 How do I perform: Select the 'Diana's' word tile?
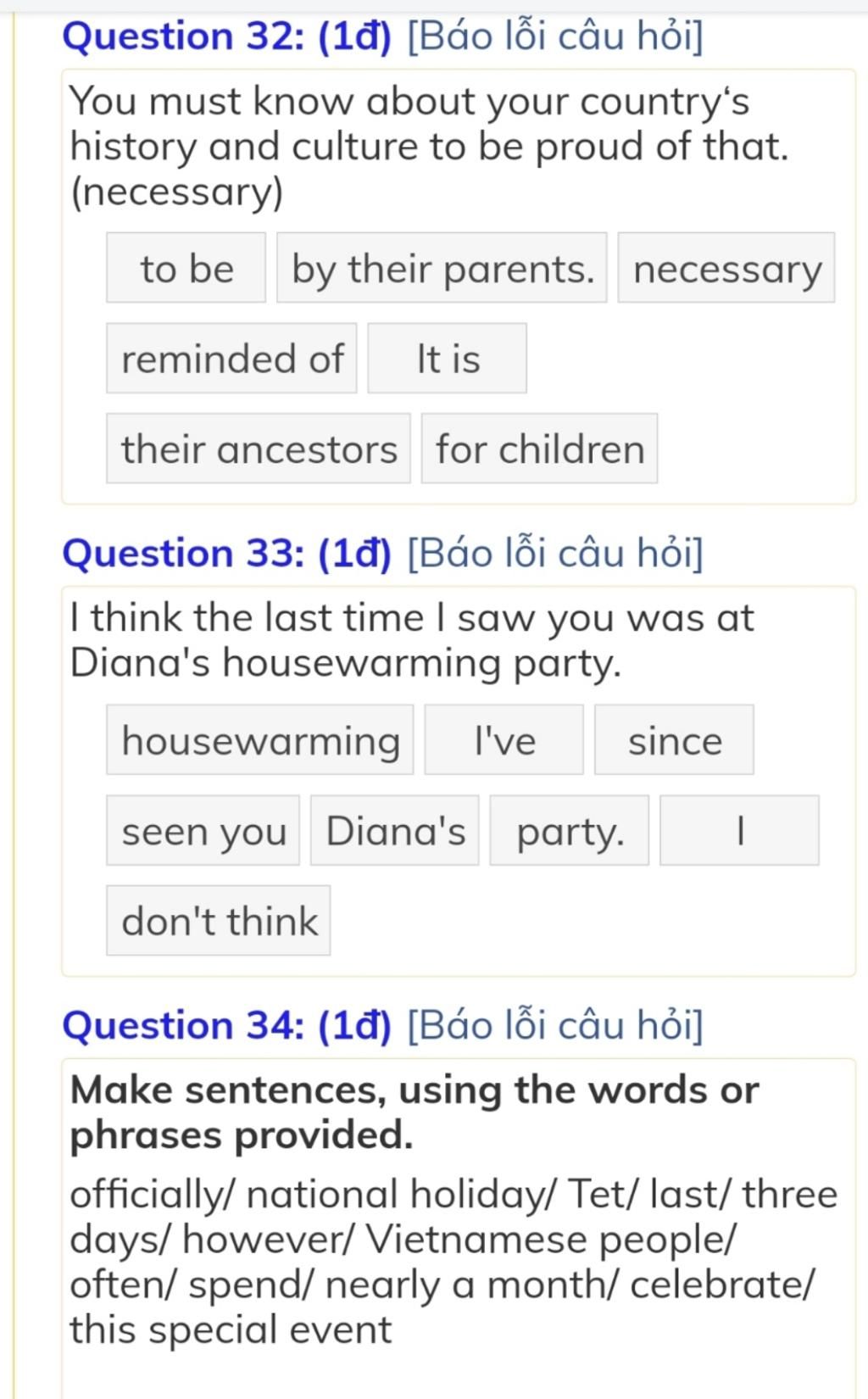tap(395, 831)
